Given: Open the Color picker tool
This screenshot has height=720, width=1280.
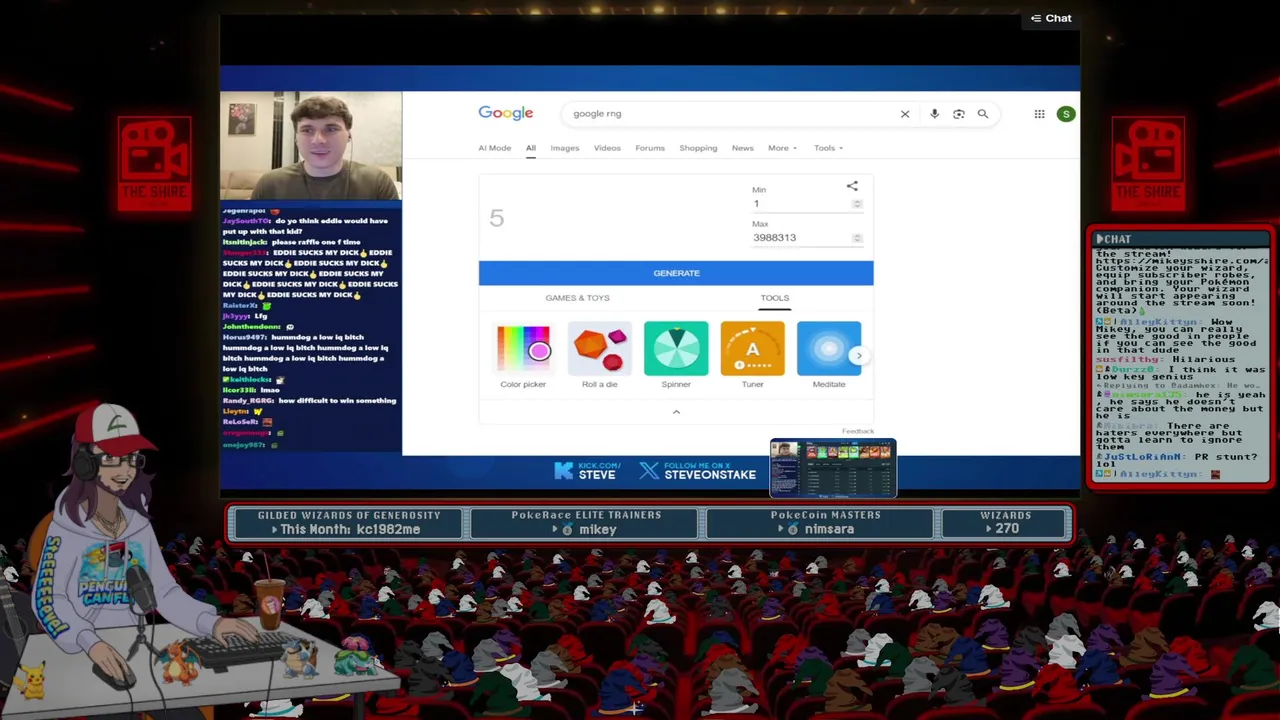Looking at the screenshot, I should coord(523,355).
